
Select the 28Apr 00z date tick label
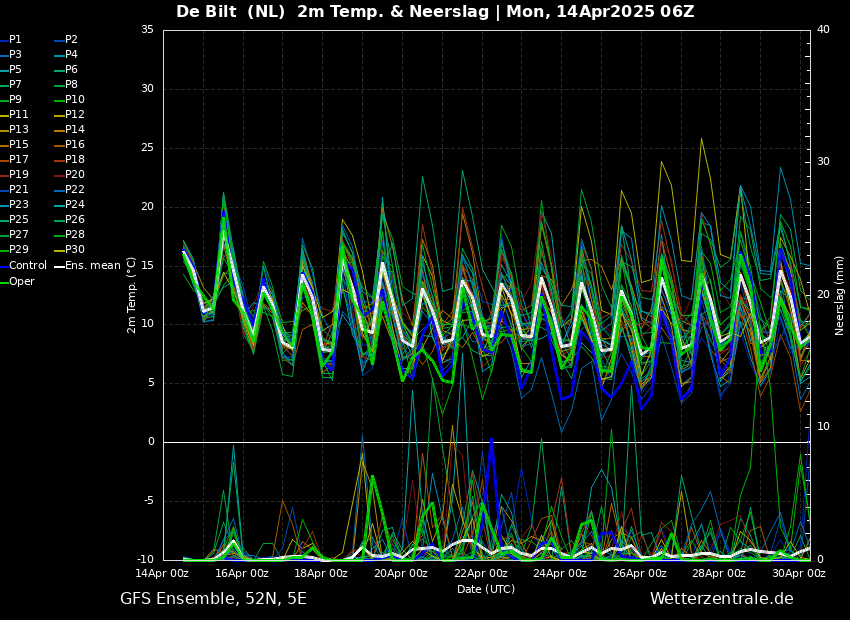pyautogui.click(x=719, y=574)
